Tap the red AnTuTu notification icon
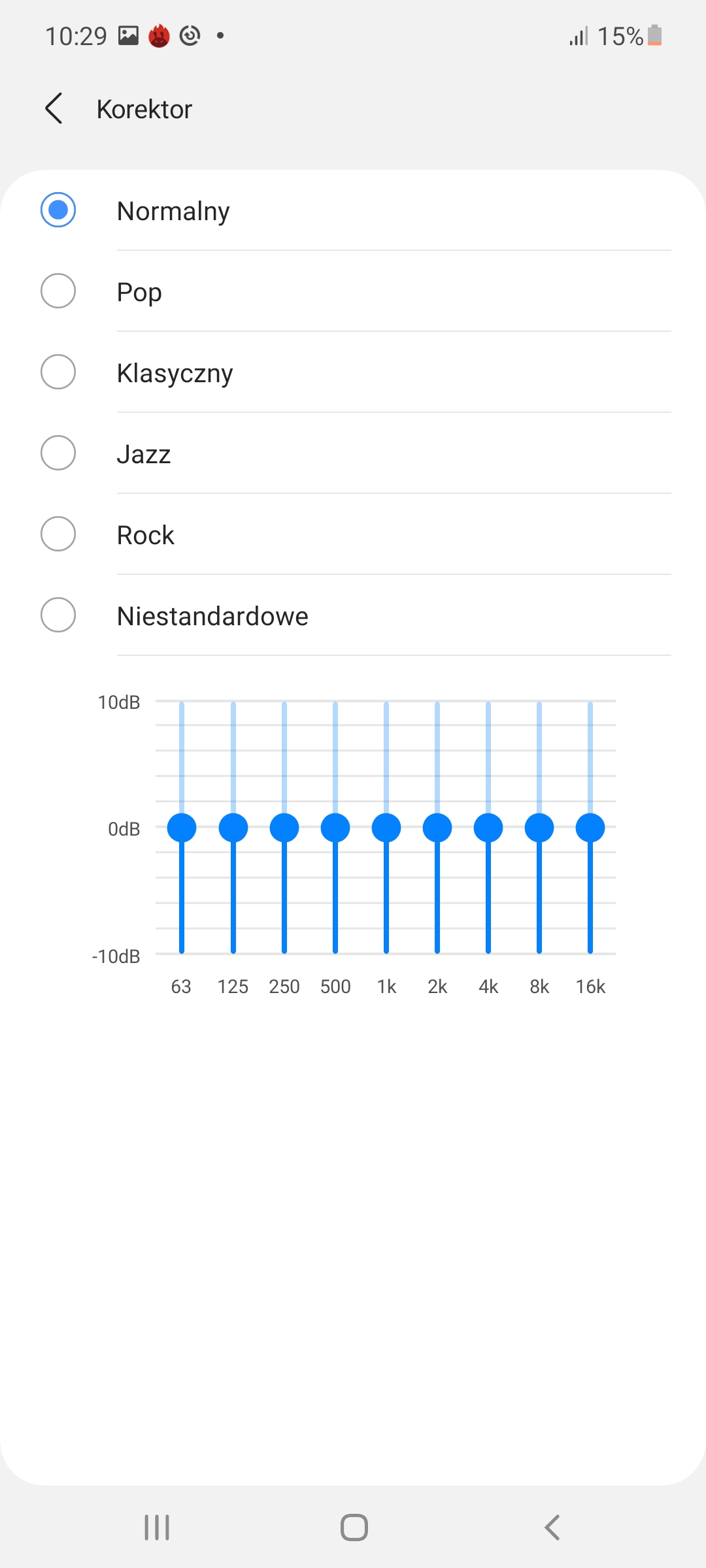Screen dimensions: 706x1568 coord(159,36)
